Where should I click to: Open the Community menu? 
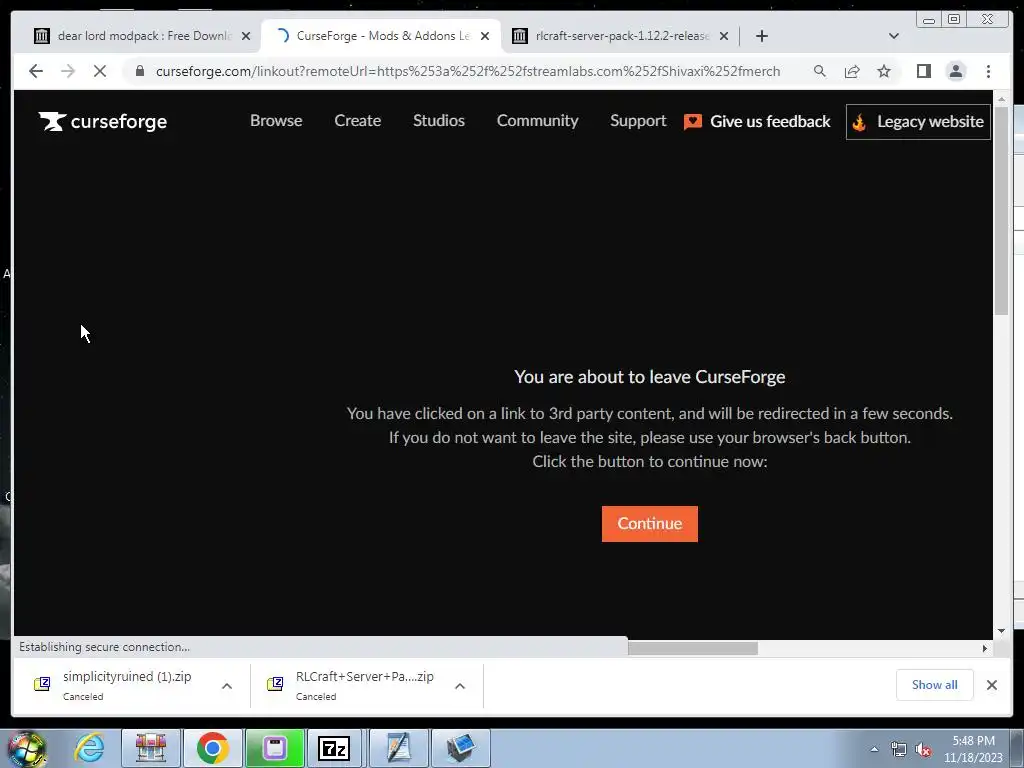pyautogui.click(x=537, y=121)
